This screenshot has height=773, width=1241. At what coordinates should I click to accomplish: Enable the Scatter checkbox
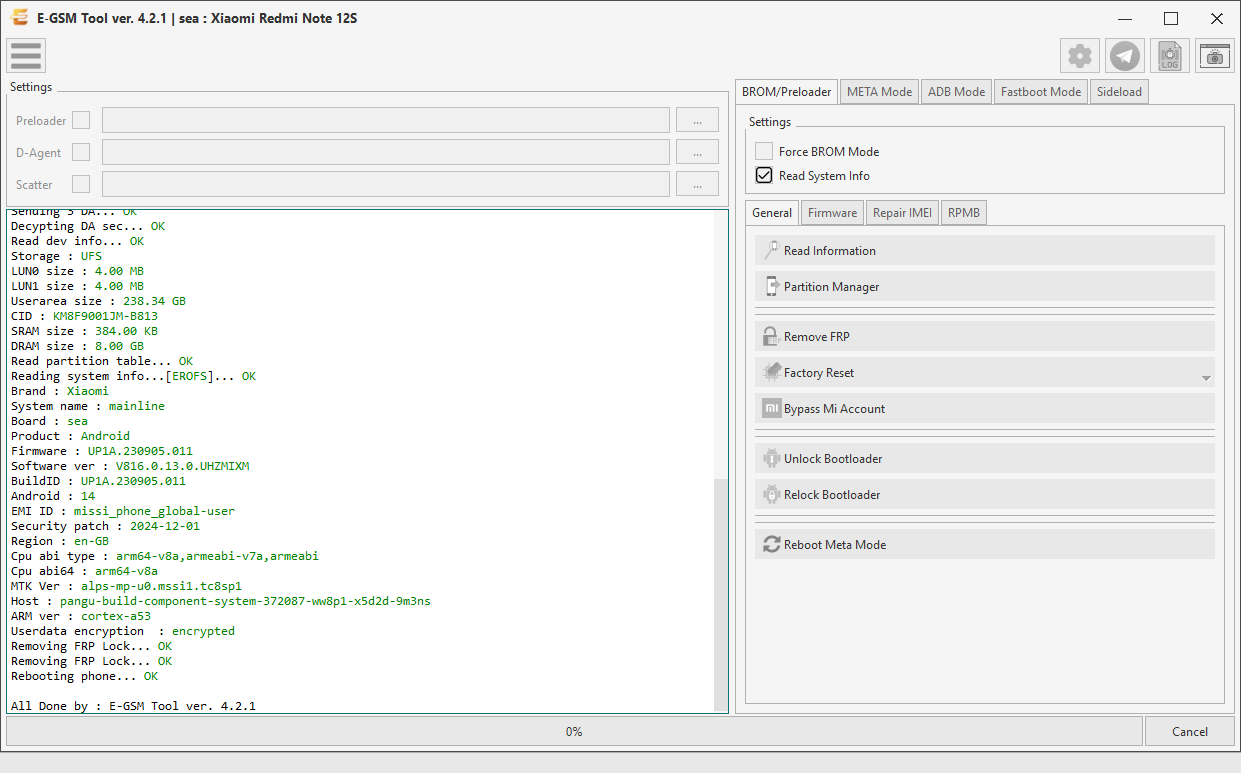coord(81,184)
